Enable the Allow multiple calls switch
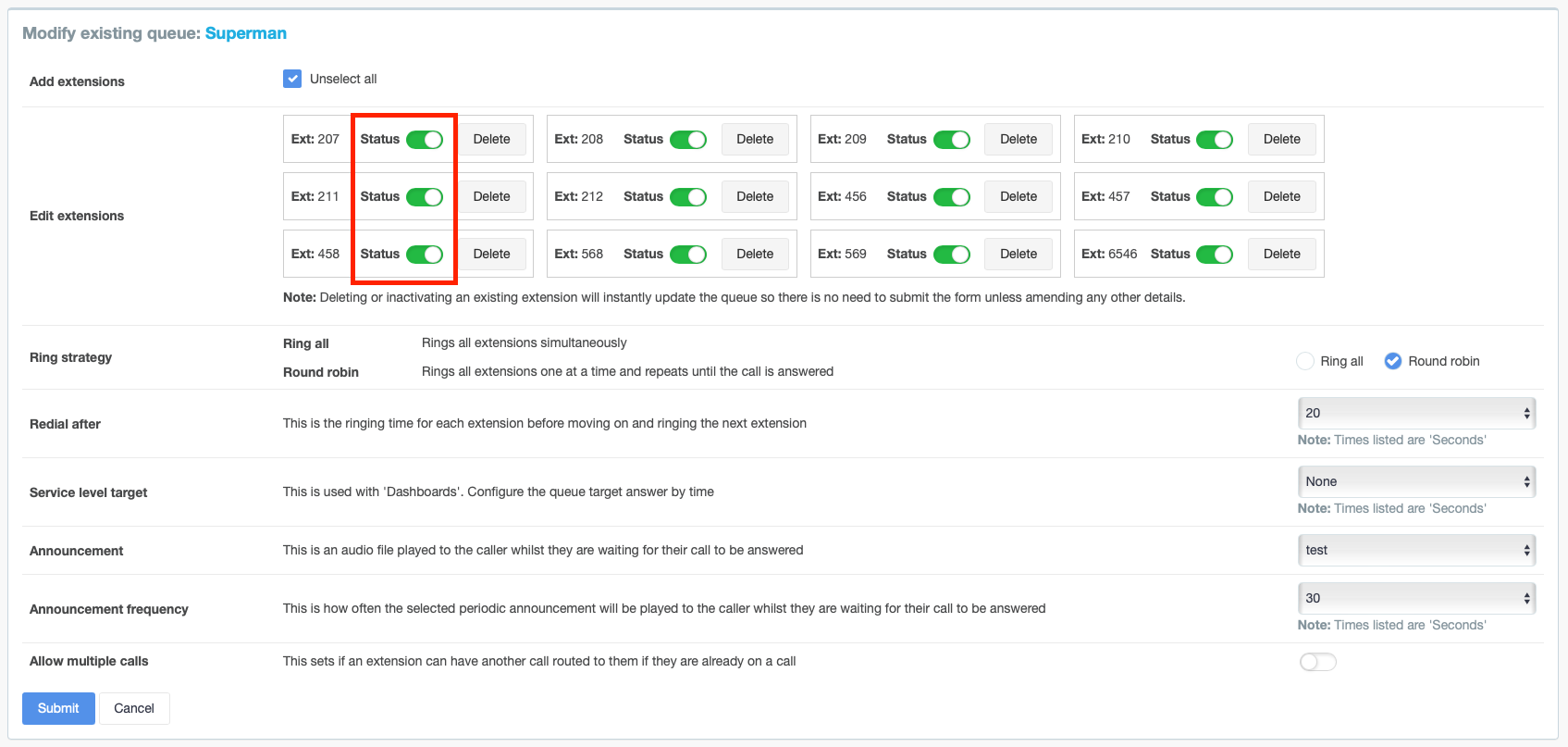 point(1318,662)
